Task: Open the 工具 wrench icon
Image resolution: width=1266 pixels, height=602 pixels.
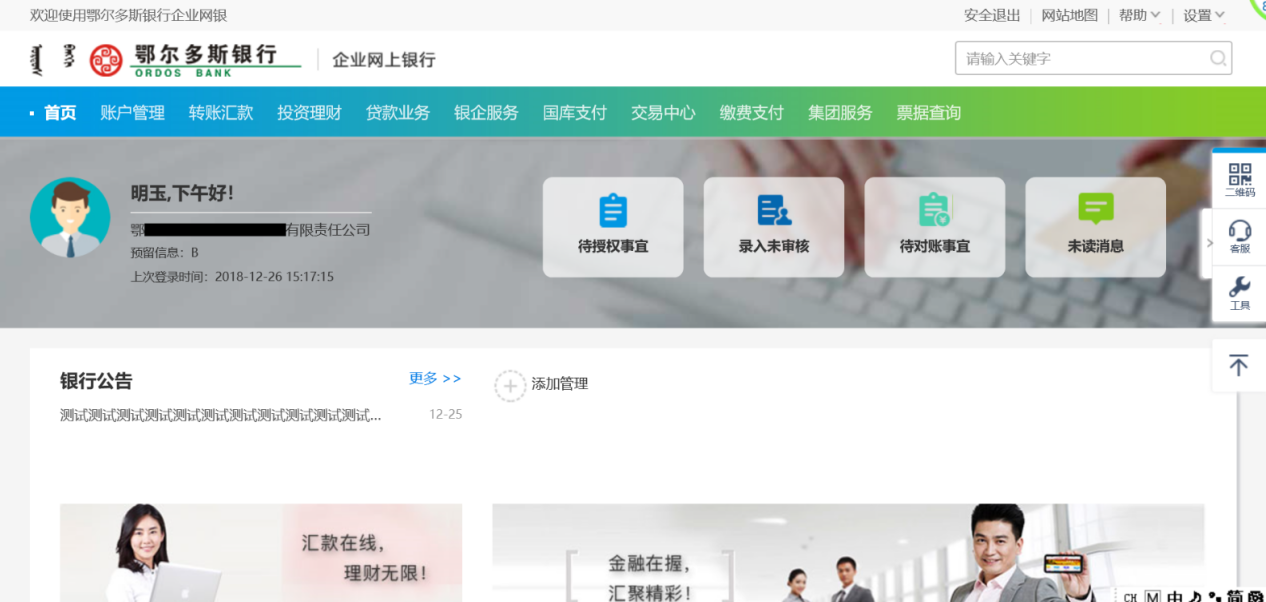Action: click(1239, 290)
